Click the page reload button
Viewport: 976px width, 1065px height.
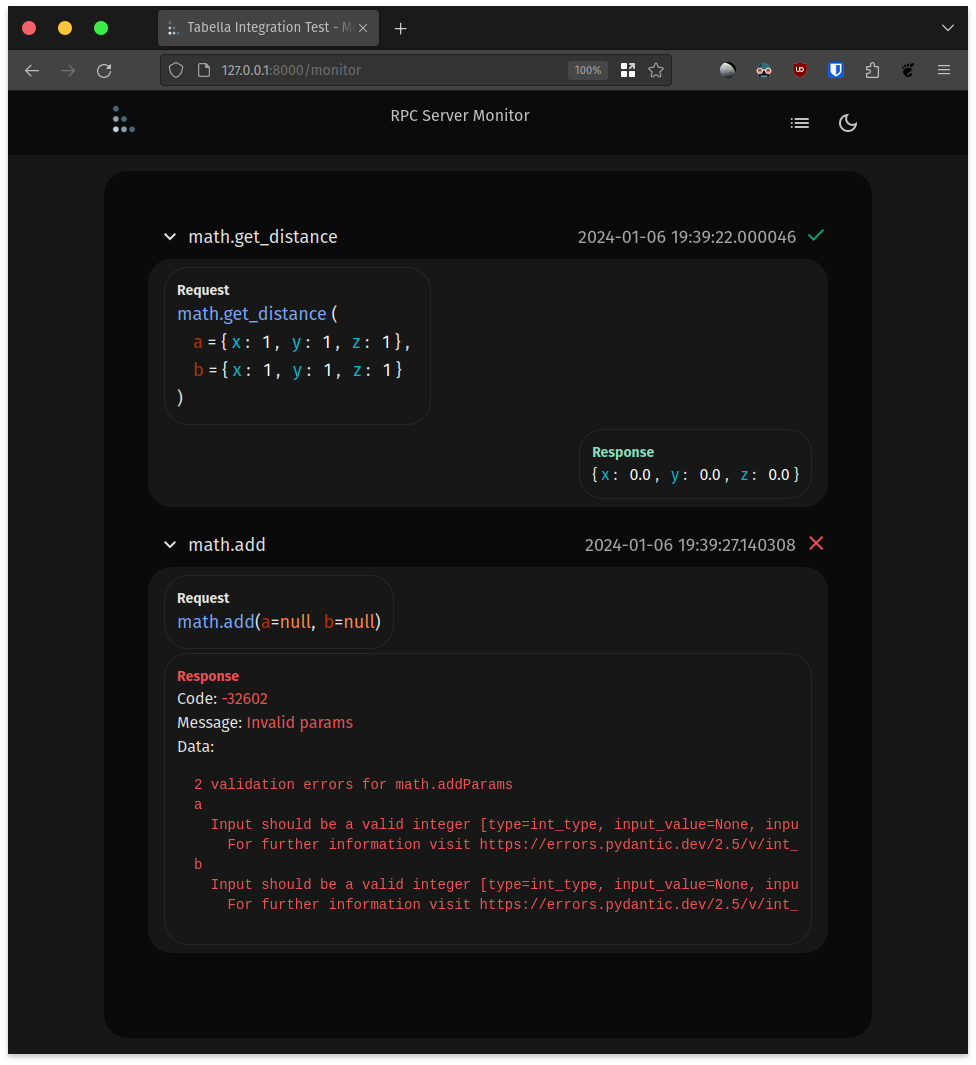pos(104,70)
